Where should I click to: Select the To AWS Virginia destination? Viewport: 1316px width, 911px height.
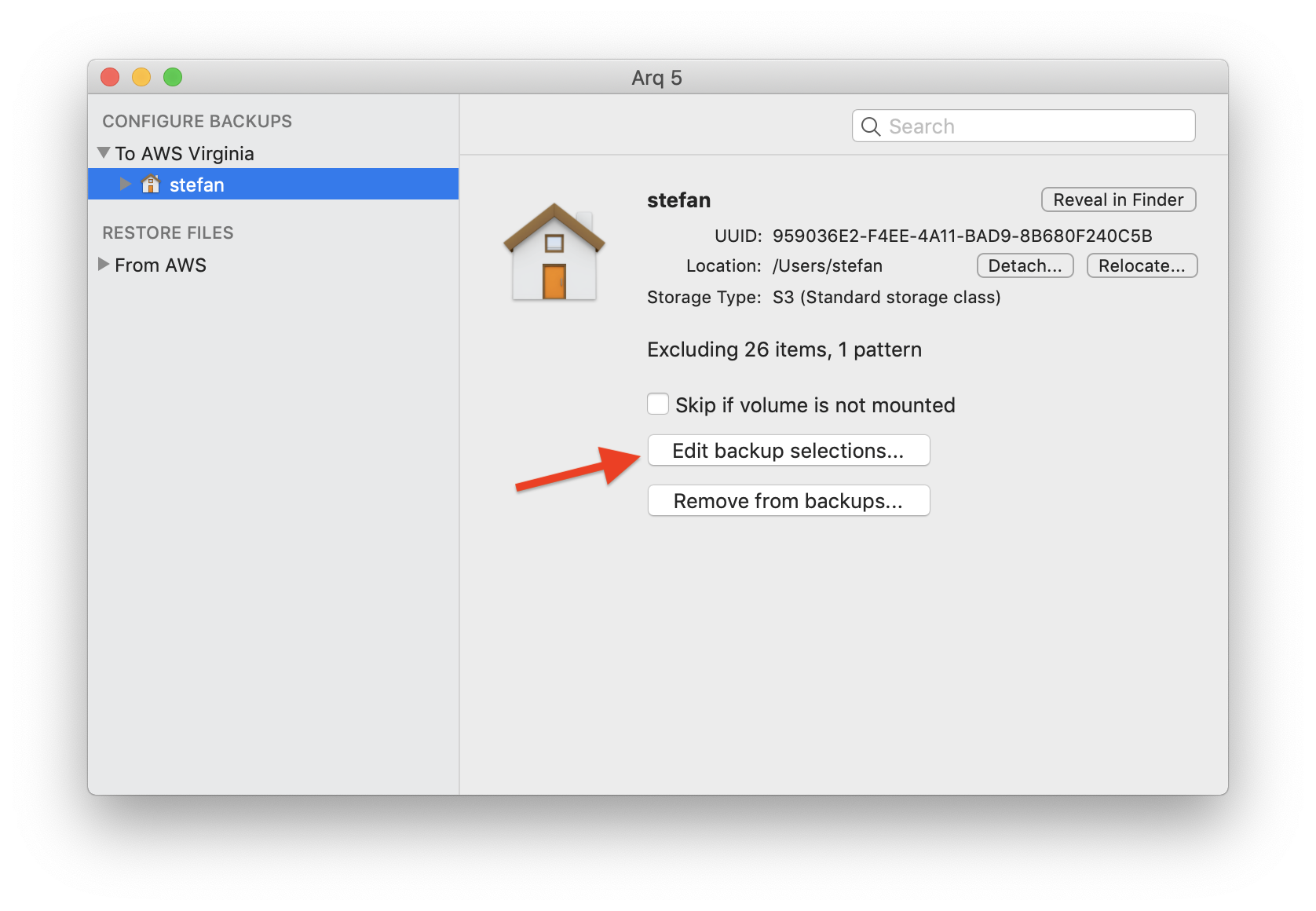point(185,154)
